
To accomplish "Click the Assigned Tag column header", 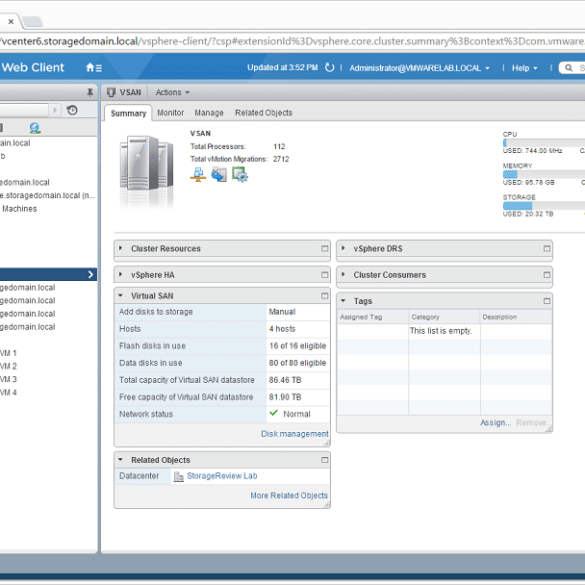I will click(372, 317).
